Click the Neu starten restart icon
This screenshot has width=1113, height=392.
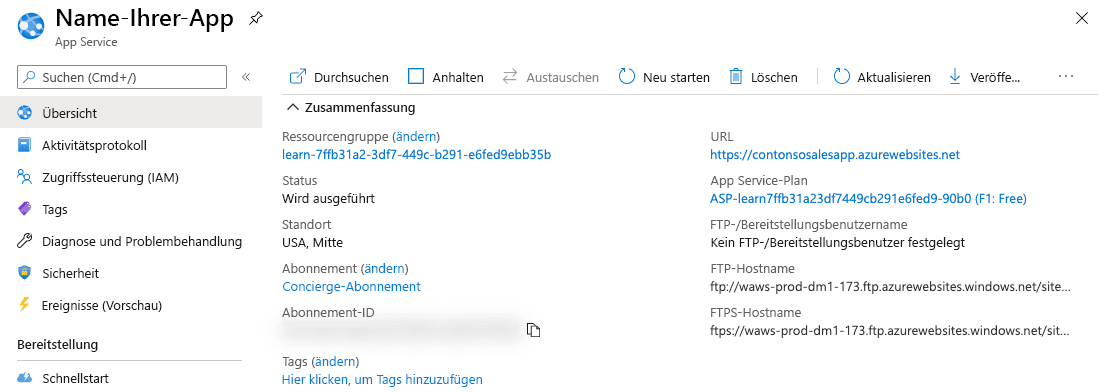pos(627,77)
